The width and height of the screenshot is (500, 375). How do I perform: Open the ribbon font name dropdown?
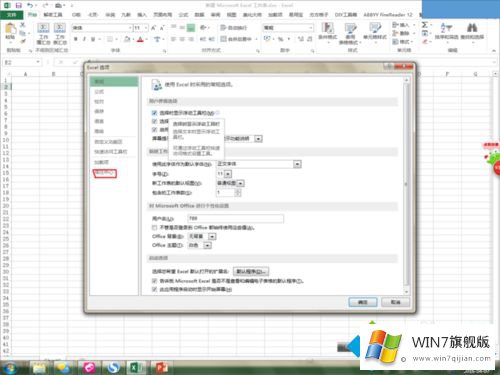(130, 28)
